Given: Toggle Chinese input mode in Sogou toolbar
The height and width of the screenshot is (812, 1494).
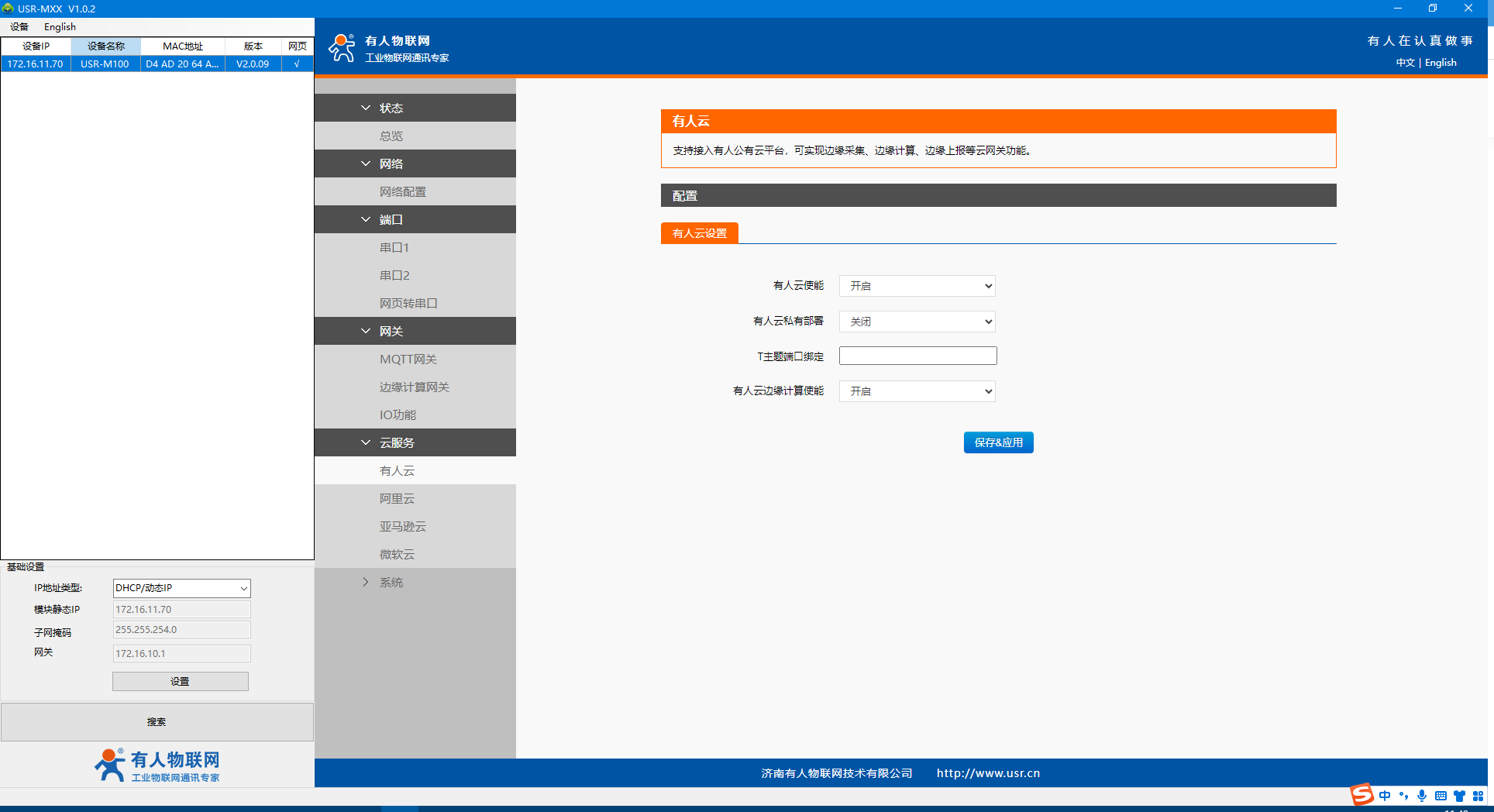Looking at the screenshot, I should pyautogui.click(x=1385, y=796).
